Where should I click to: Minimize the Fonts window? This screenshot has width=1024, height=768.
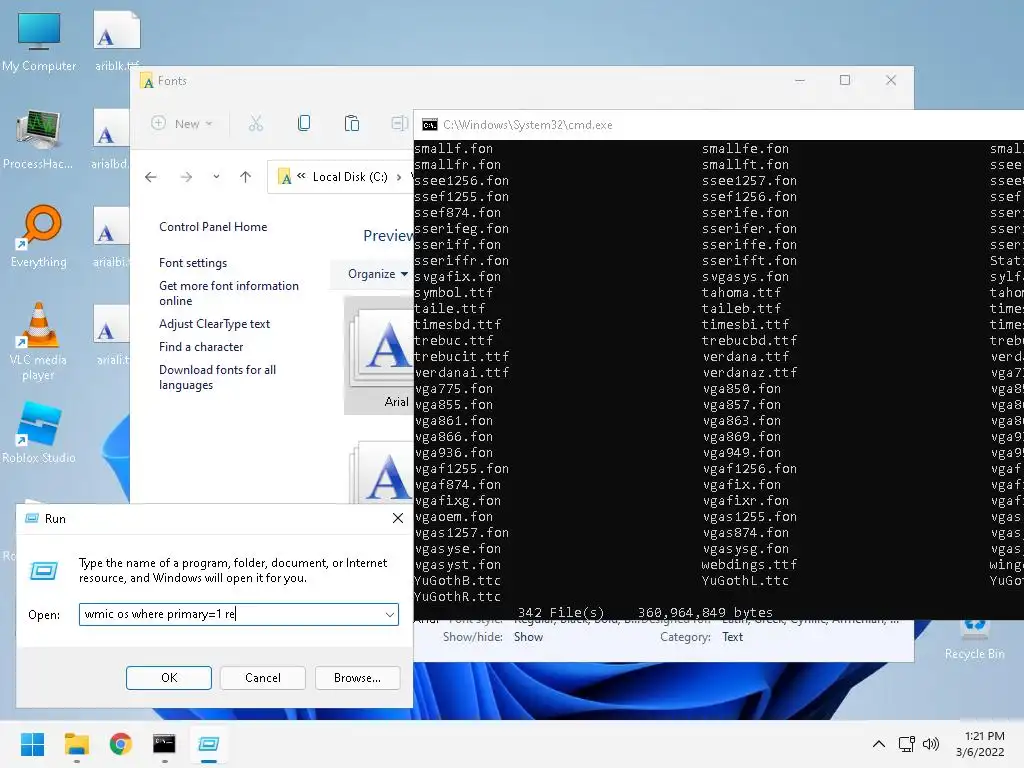point(799,80)
